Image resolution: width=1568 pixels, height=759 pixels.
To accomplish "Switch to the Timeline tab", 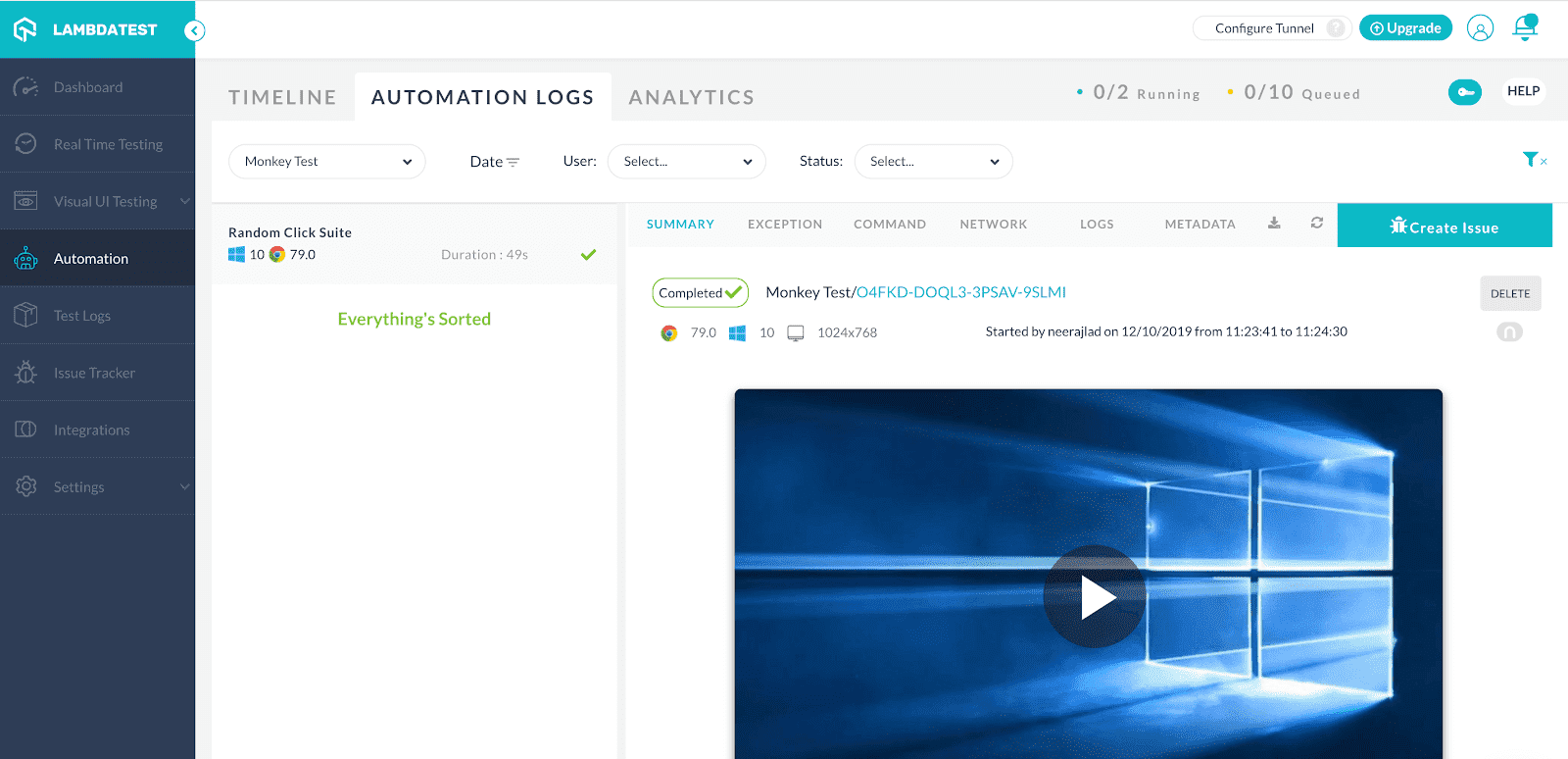I will (x=282, y=97).
